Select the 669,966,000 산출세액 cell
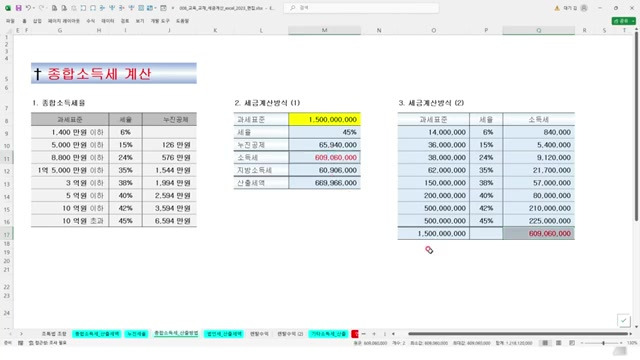The width and height of the screenshot is (640, 360). tap(324, 182)
